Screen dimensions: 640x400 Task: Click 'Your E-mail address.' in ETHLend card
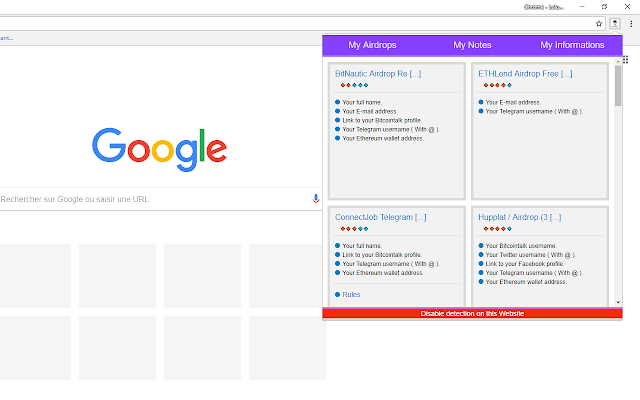pyautogui.click(x=513, y=102)
